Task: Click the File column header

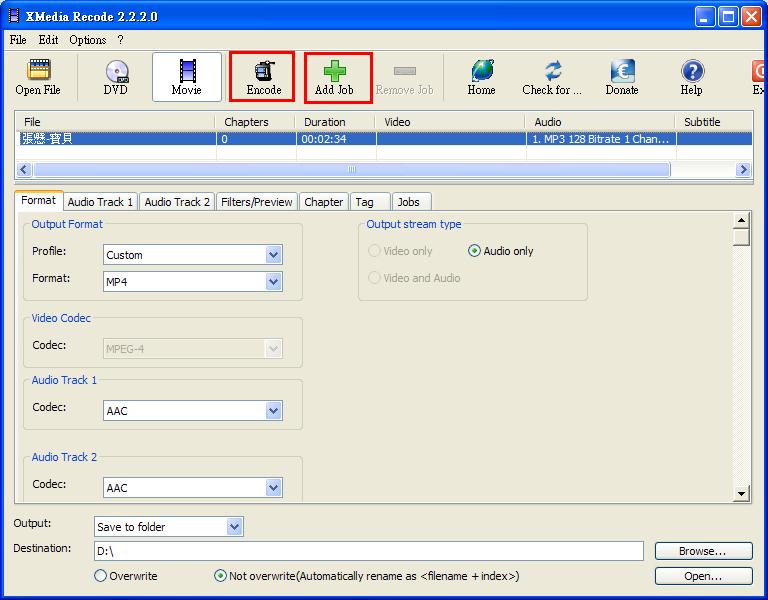Action: [x=116, y=122]
